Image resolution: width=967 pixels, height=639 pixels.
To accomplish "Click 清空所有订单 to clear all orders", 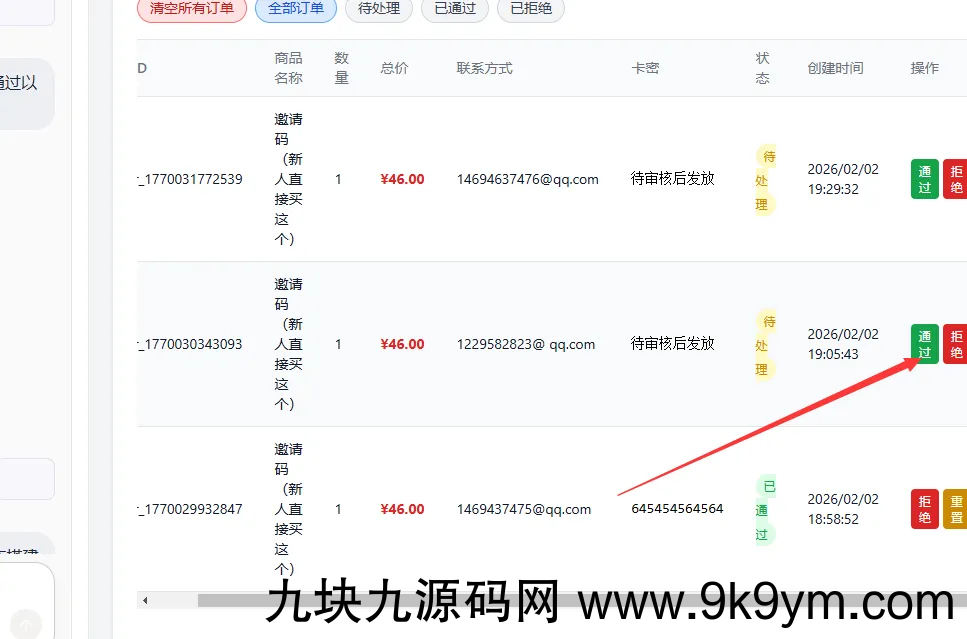I will [191, 9].
